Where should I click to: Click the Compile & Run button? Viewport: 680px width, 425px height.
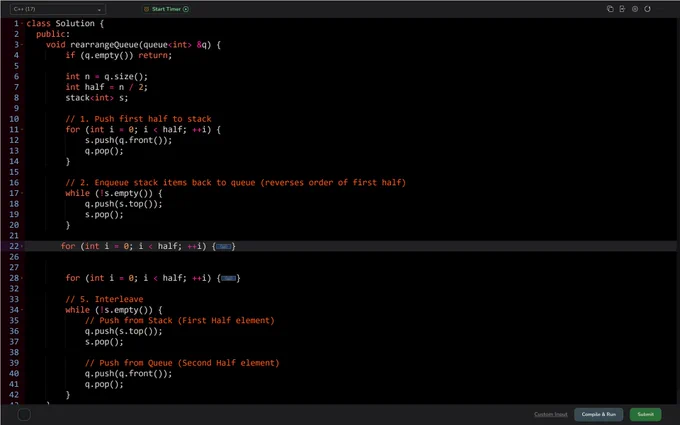(x=598, y=414)
